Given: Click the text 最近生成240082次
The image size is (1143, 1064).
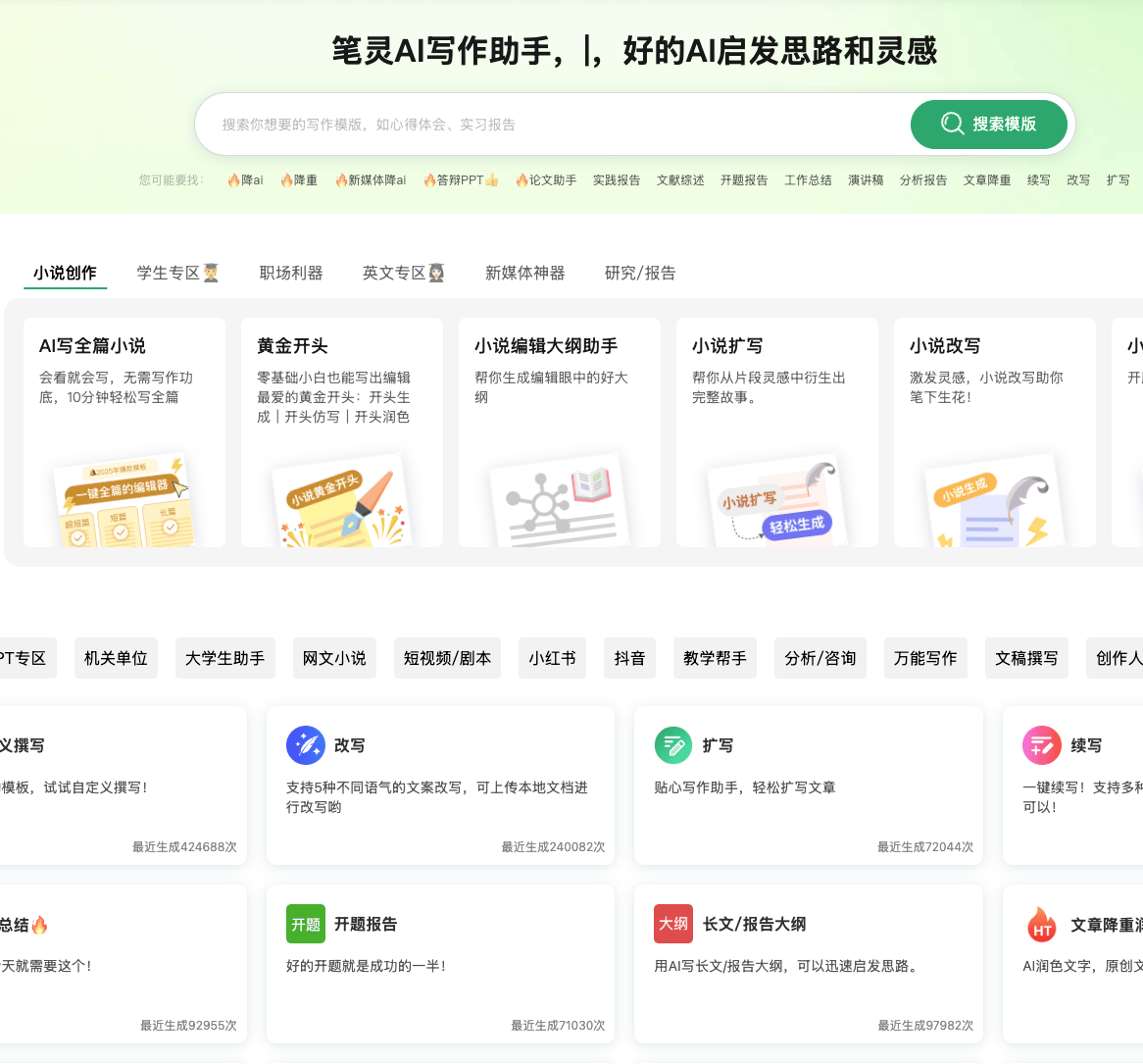Looking at the screenshot, I should pos(553,846).
